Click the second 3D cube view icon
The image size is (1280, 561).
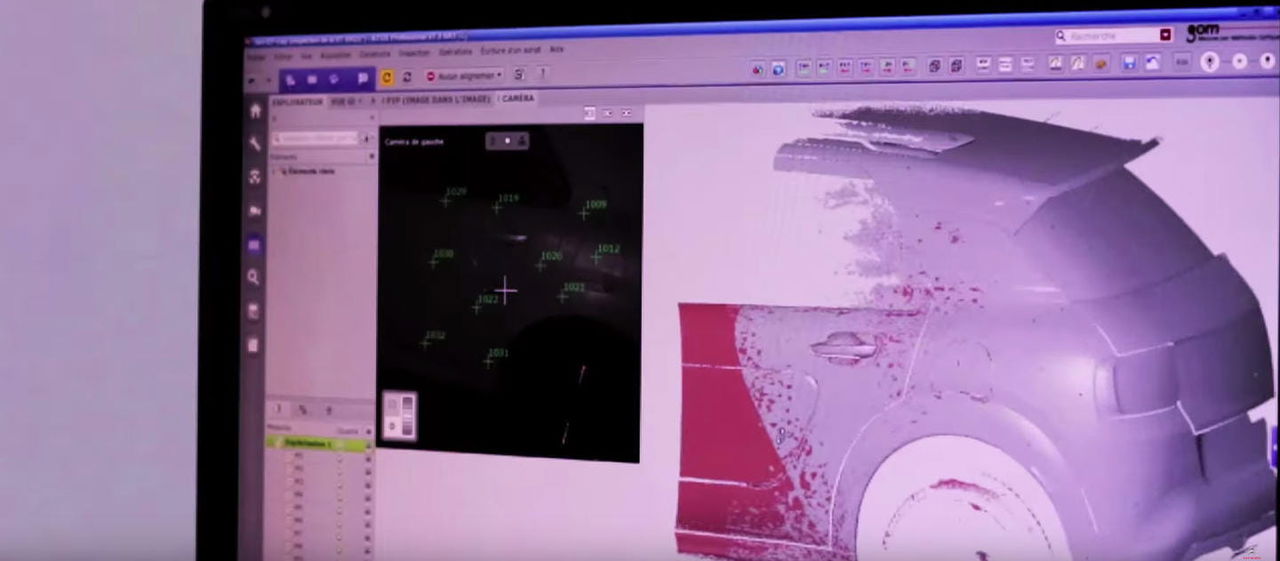pos(956,66)
